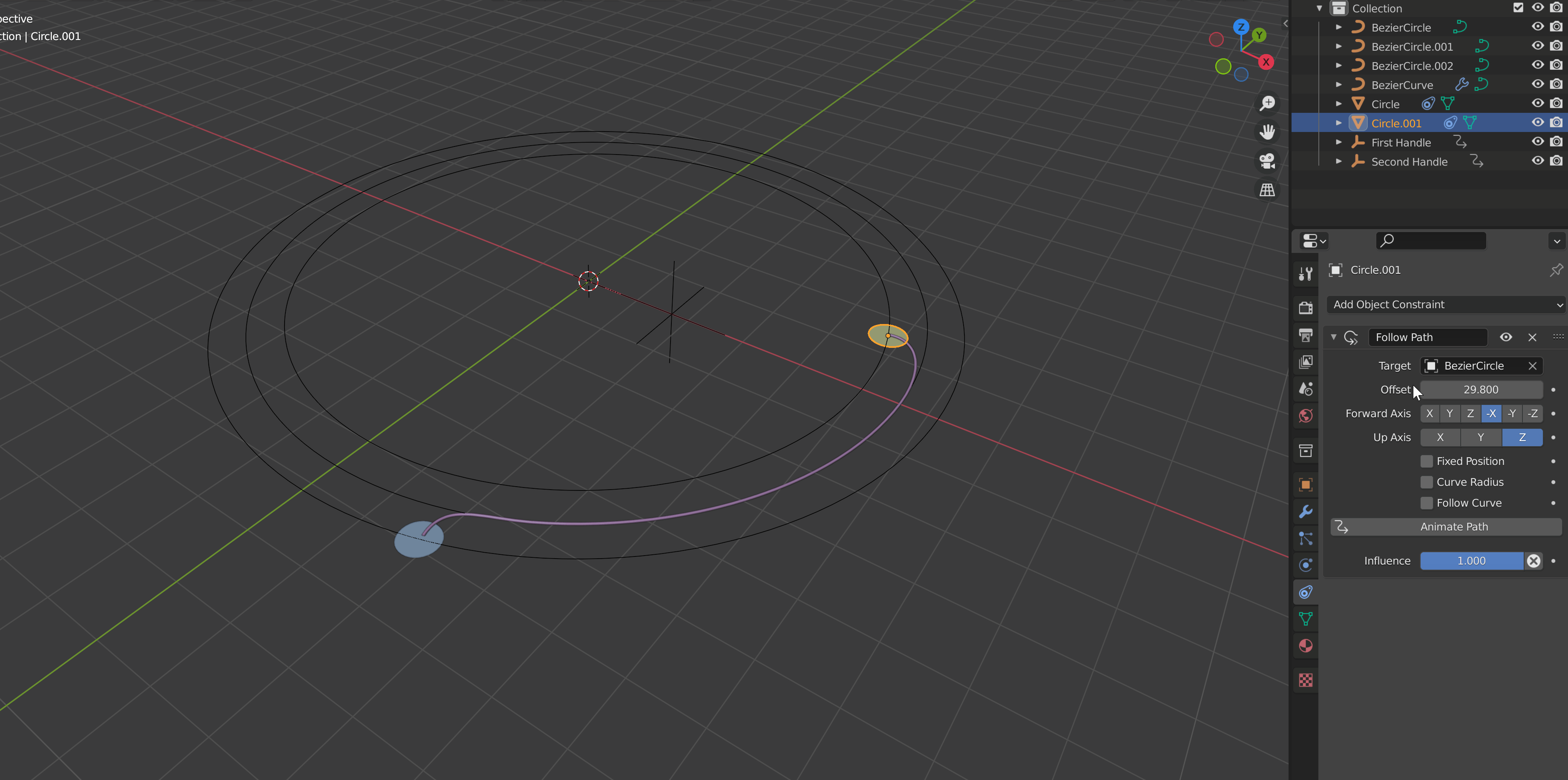Open the Object Data mesh tab
This screenshot has width=1568, height=780.
(1306, 619)
